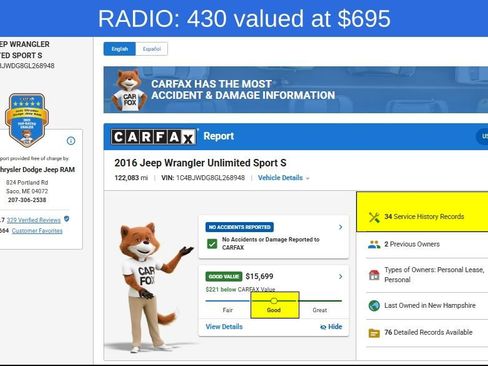
Task: Click the wrench service history icon
Action: click(x=374, y=217)
